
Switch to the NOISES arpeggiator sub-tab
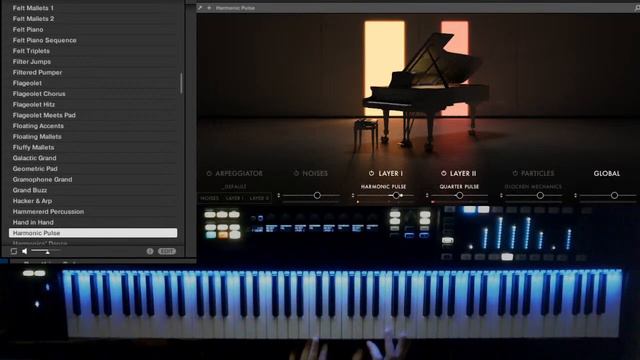[209, 198]
